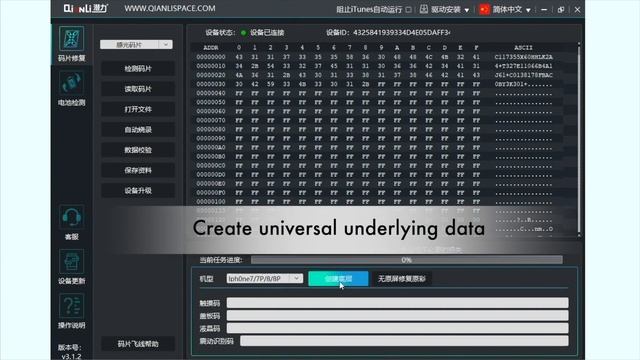
Task: Click the device ID value 4325841939334D4E05DAFF3
Action: [x=402, y=33]
